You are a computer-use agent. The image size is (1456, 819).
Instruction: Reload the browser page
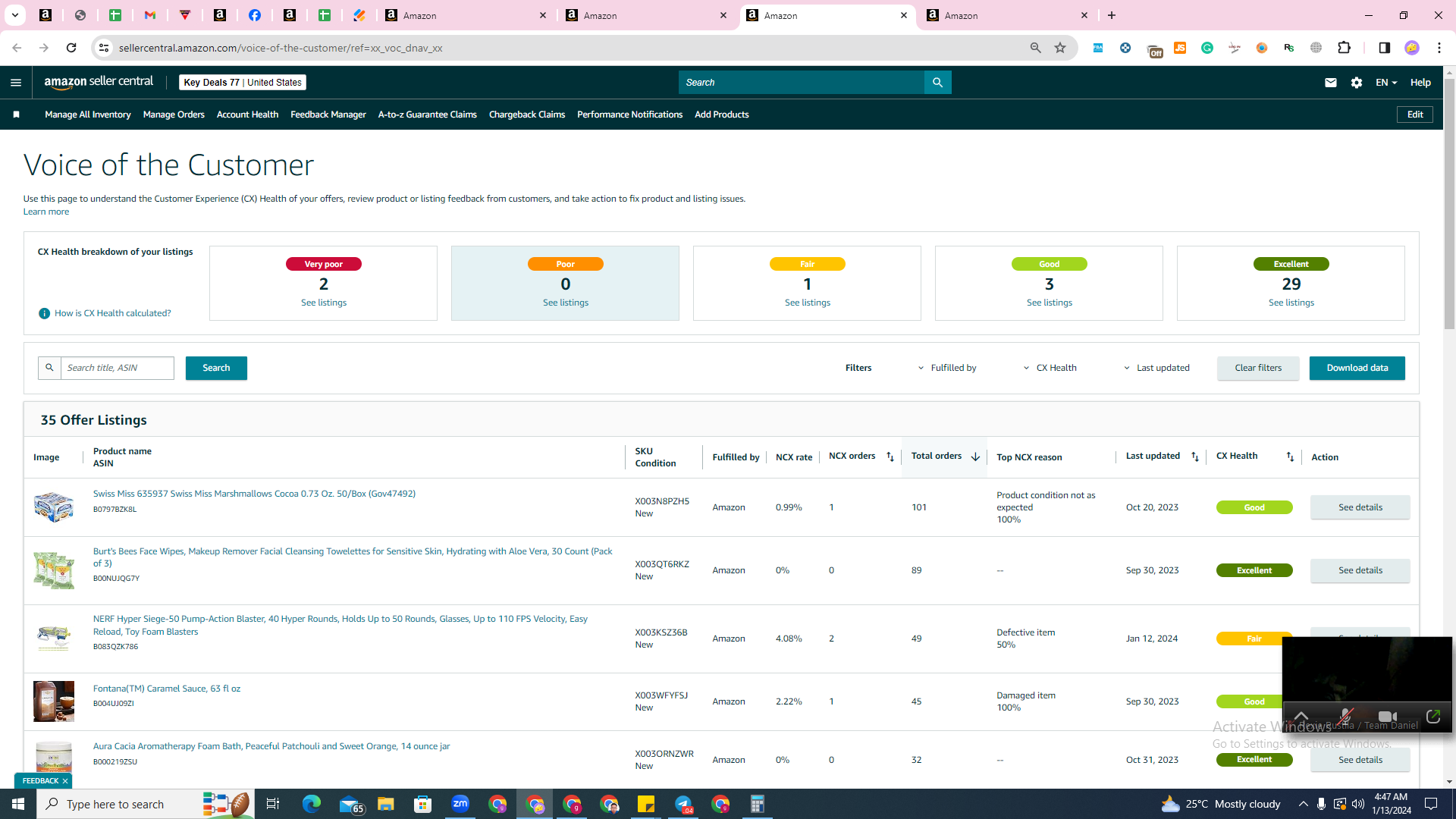coord(71,48)
